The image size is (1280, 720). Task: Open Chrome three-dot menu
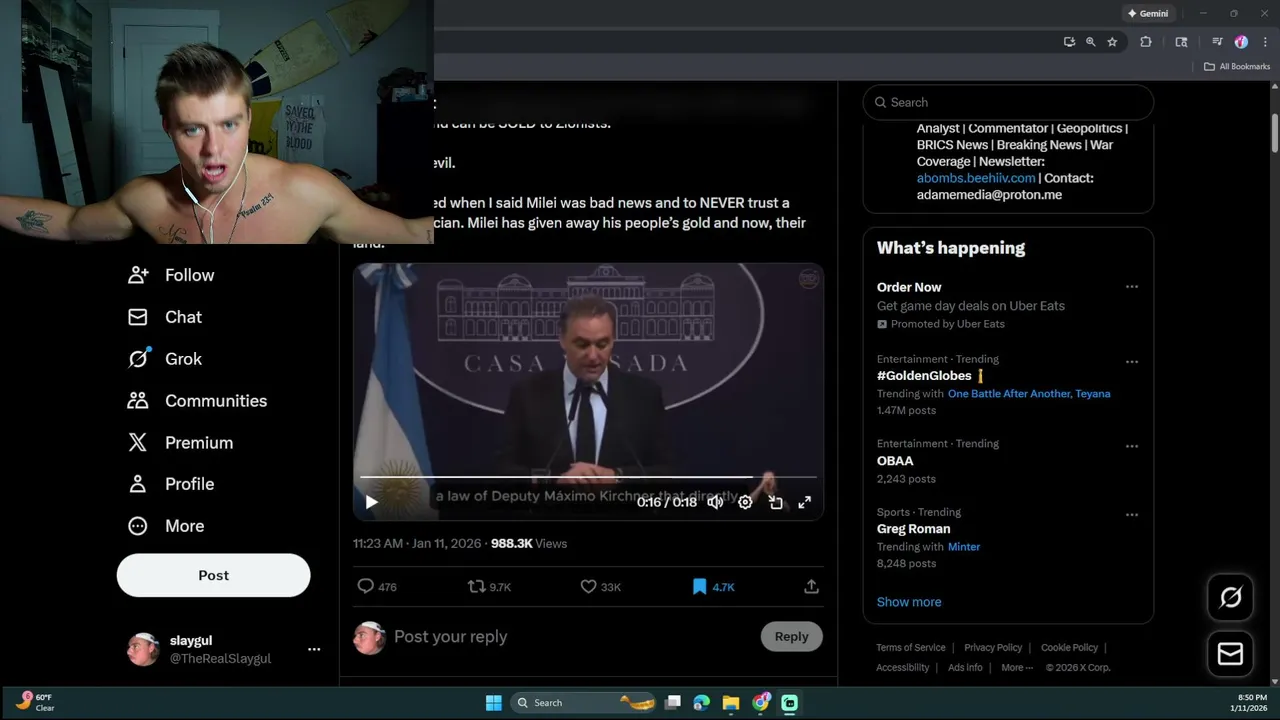pos(1265,42)
